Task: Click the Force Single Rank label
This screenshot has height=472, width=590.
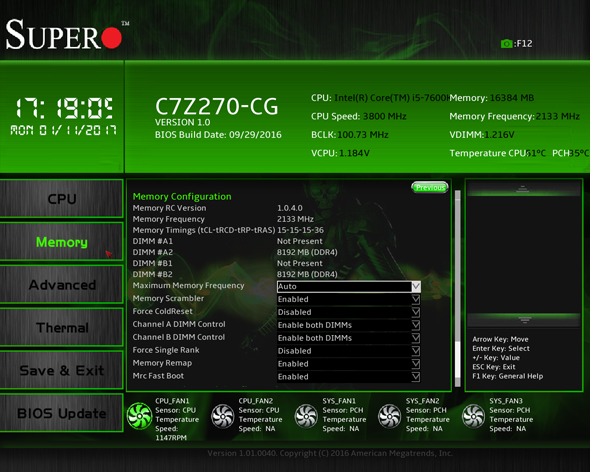Action: tap(166, 350)
